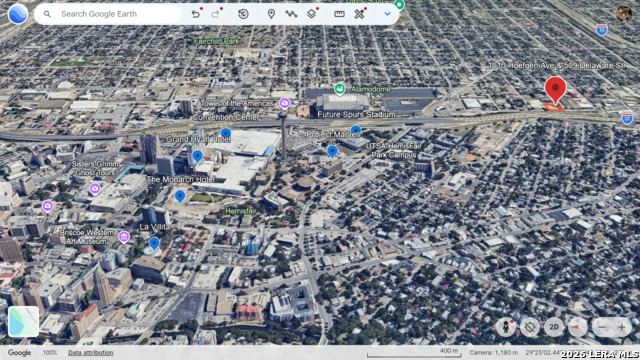Zoom in with the plus button
This screenshot has width=640, height=360.
(622, 327)
